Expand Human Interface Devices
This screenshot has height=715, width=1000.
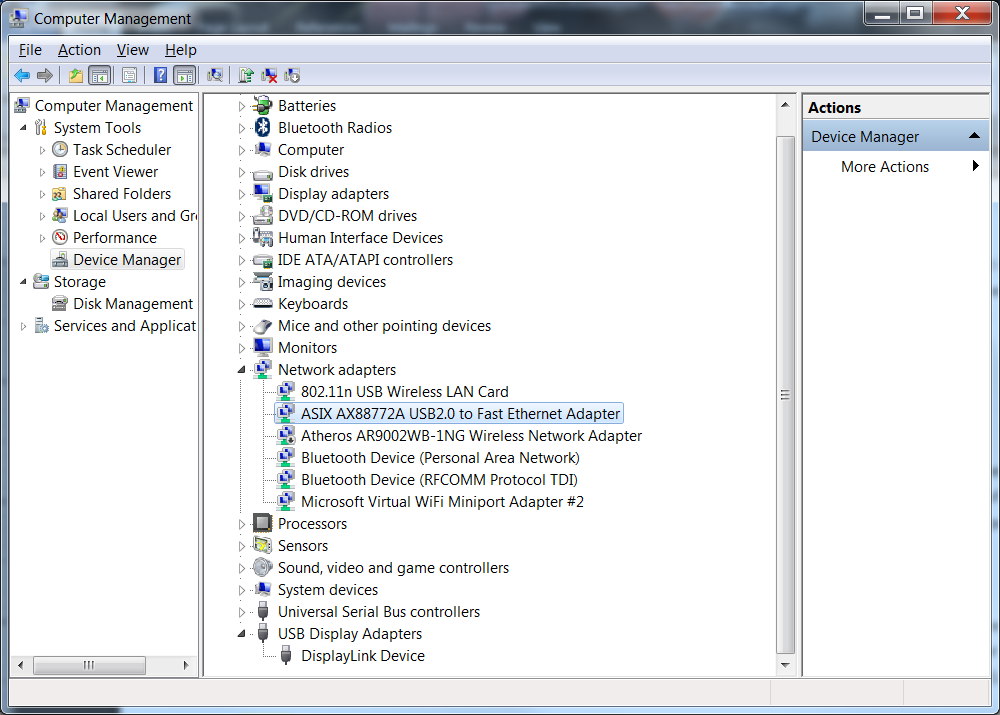click(242, 239)
